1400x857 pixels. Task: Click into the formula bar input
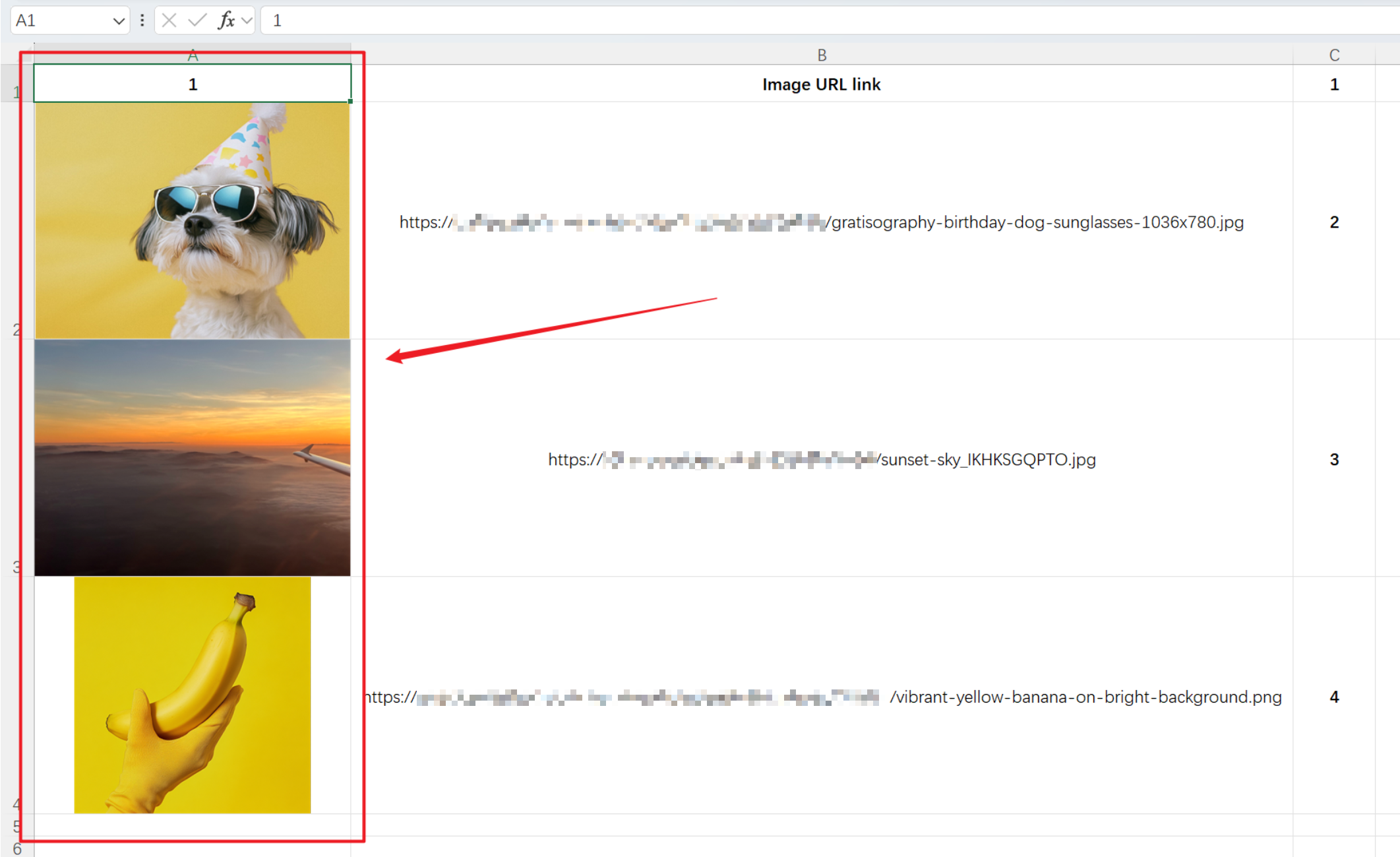(791, 20)
